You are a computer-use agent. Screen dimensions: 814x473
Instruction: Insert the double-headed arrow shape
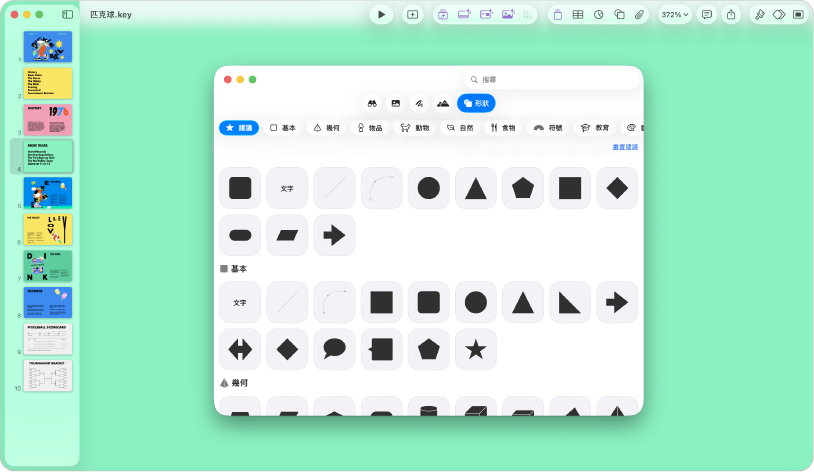[x=240, y=349]
